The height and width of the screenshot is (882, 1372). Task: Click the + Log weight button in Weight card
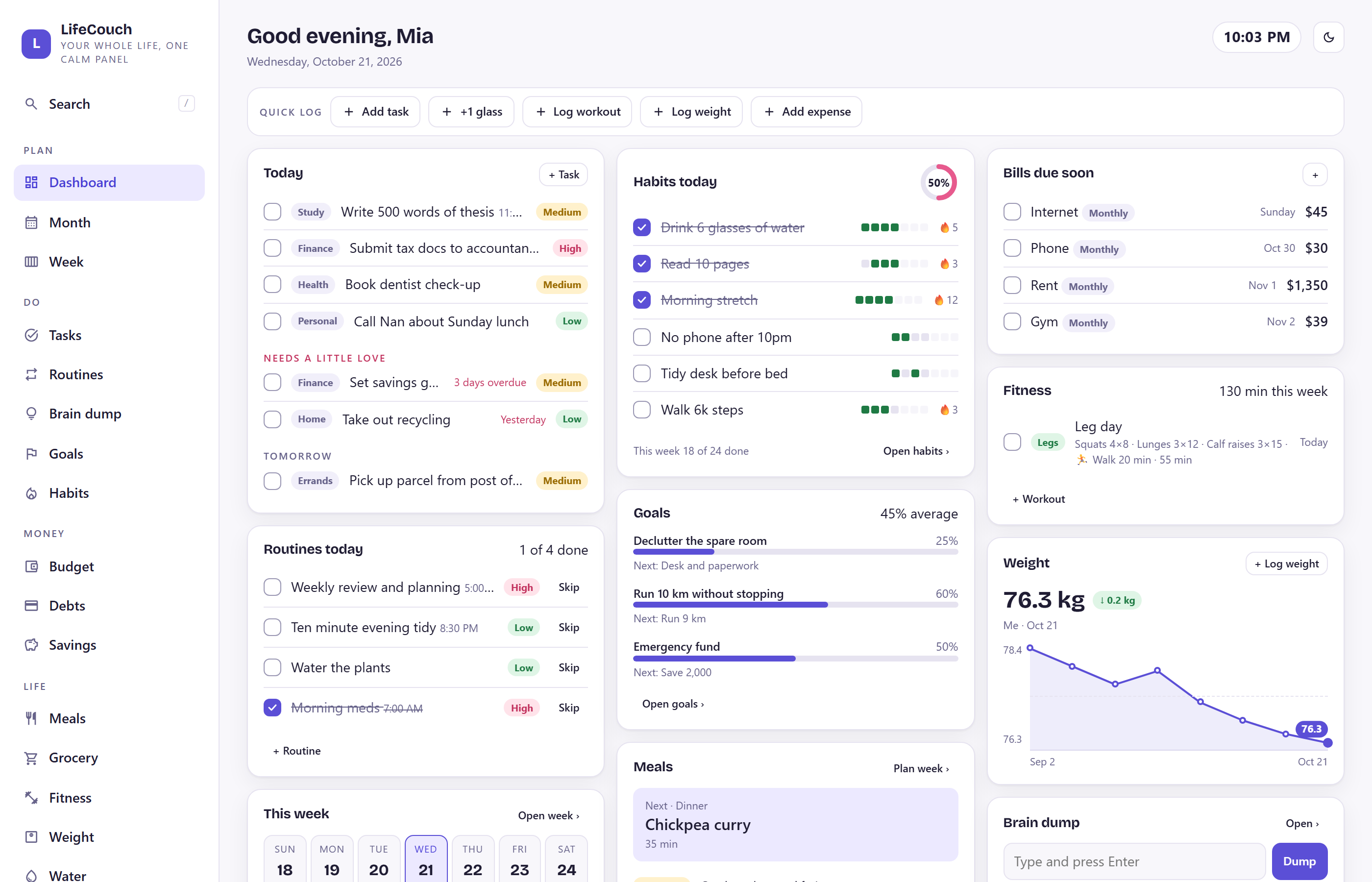pyautogui.click(x=1286, y=563)
